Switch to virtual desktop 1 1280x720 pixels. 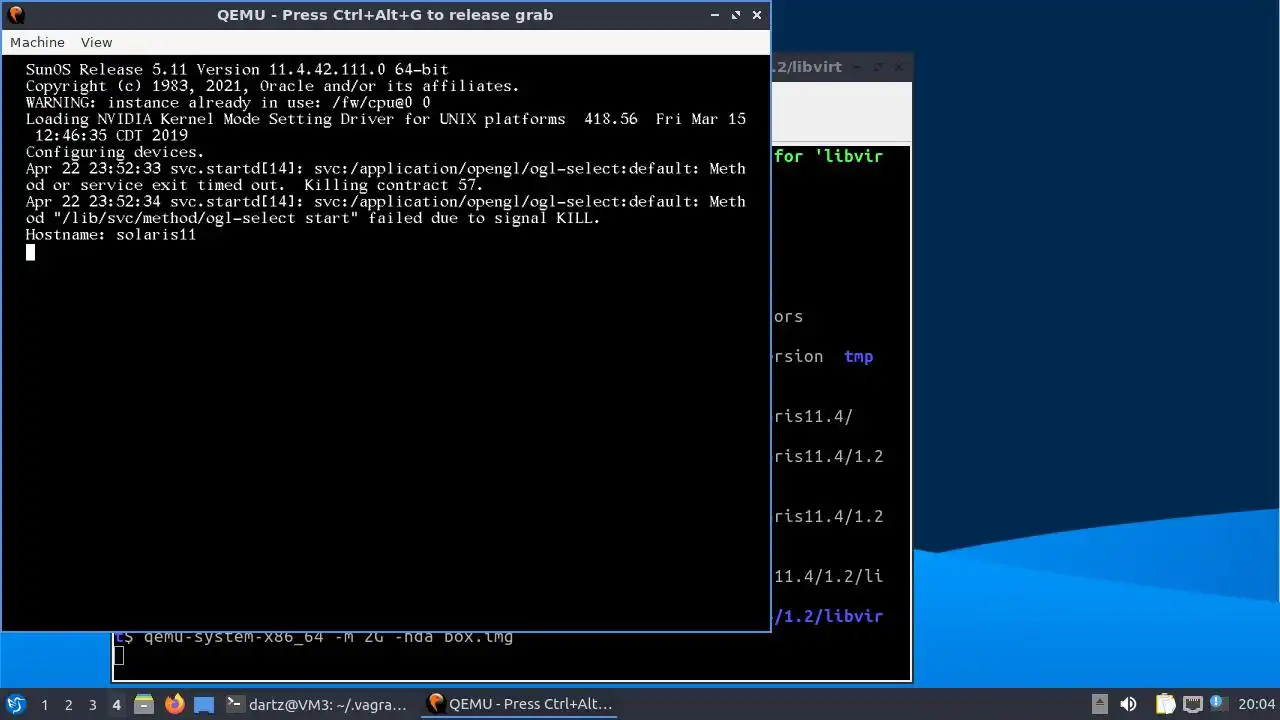(x=44, y=705)
